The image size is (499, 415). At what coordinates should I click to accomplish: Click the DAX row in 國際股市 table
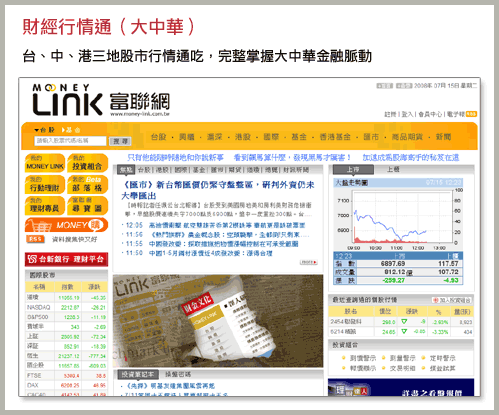click(66, 385)
